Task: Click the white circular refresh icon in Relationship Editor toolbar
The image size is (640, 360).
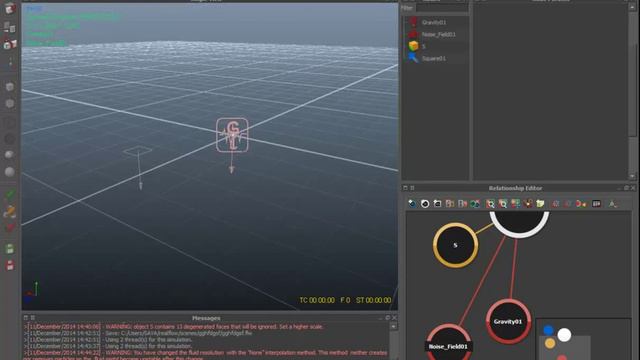Action: pyautogui.click(x=425, y=203)
